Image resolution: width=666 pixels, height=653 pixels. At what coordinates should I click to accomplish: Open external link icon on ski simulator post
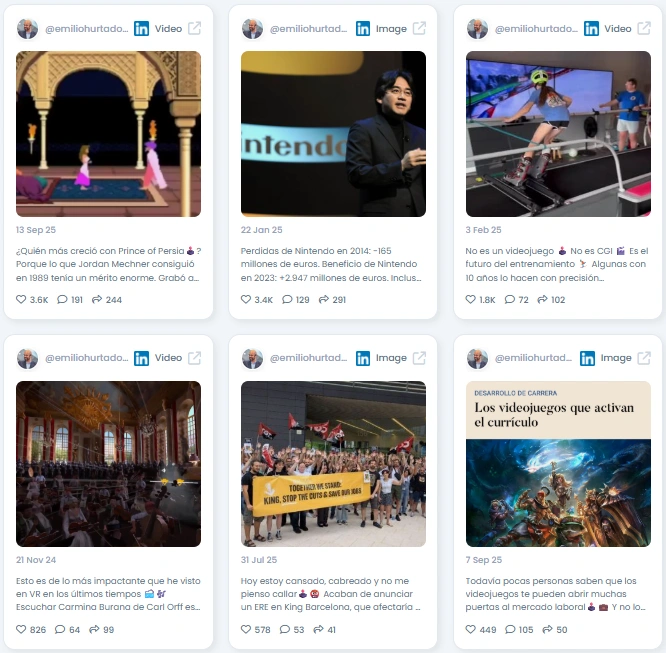click(x=644, y=28)
